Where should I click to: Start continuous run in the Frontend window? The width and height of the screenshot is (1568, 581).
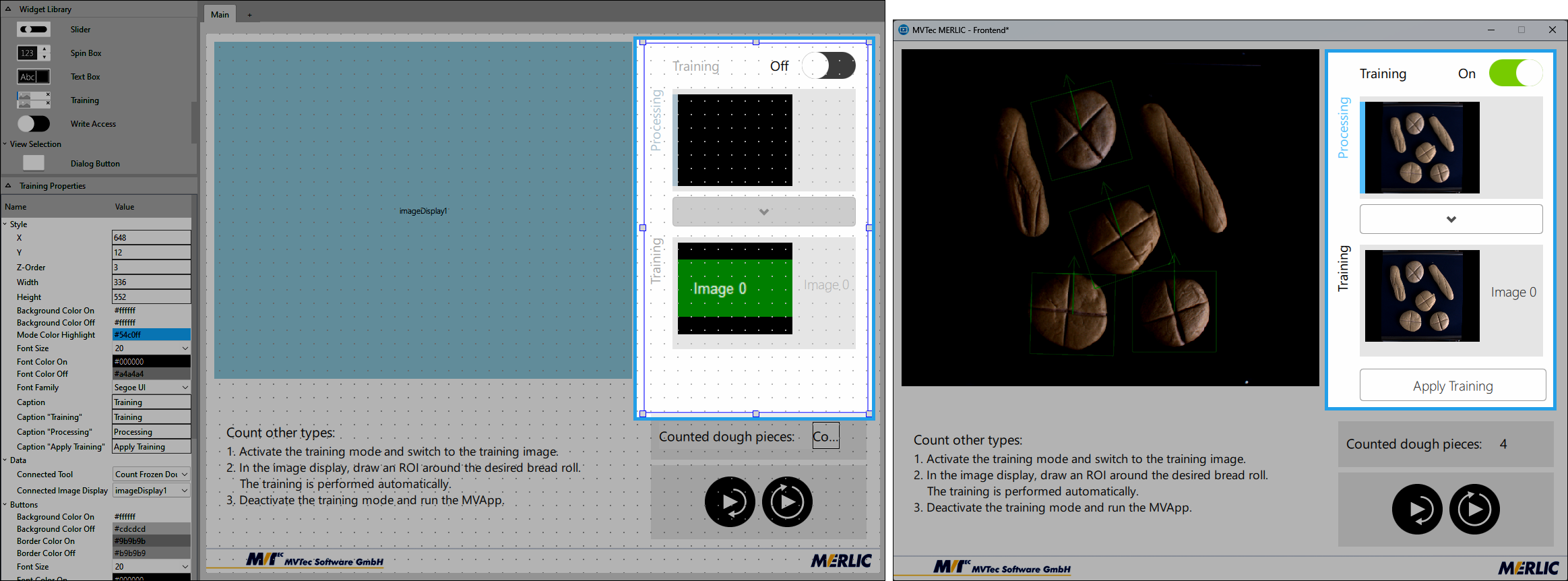pos(1474,510)
